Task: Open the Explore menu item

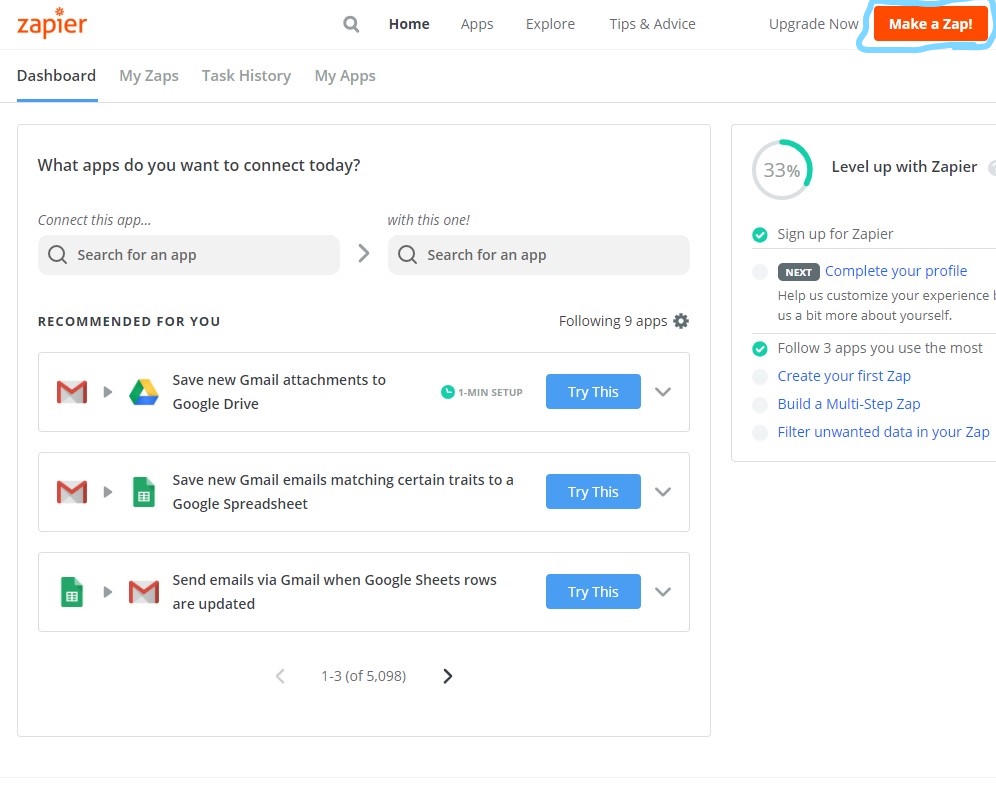Action: pyautogui.click(x=550, y=24)
